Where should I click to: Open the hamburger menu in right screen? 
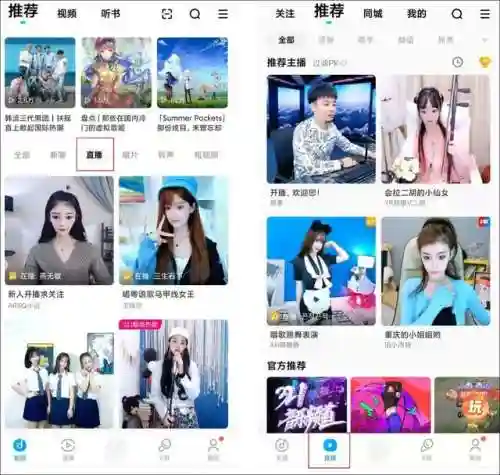click(x=485, y=14)
